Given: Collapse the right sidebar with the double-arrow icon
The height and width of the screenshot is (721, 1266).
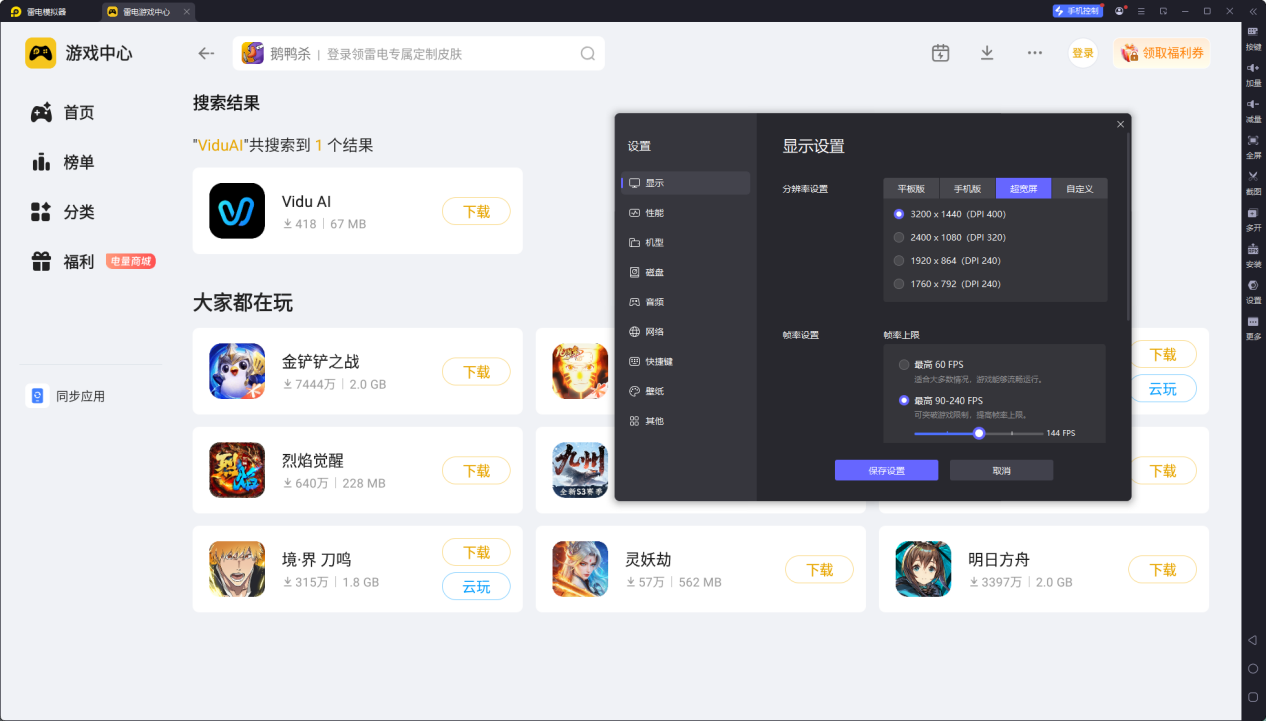Looking at the screenshot, I should click(1253, 11).
